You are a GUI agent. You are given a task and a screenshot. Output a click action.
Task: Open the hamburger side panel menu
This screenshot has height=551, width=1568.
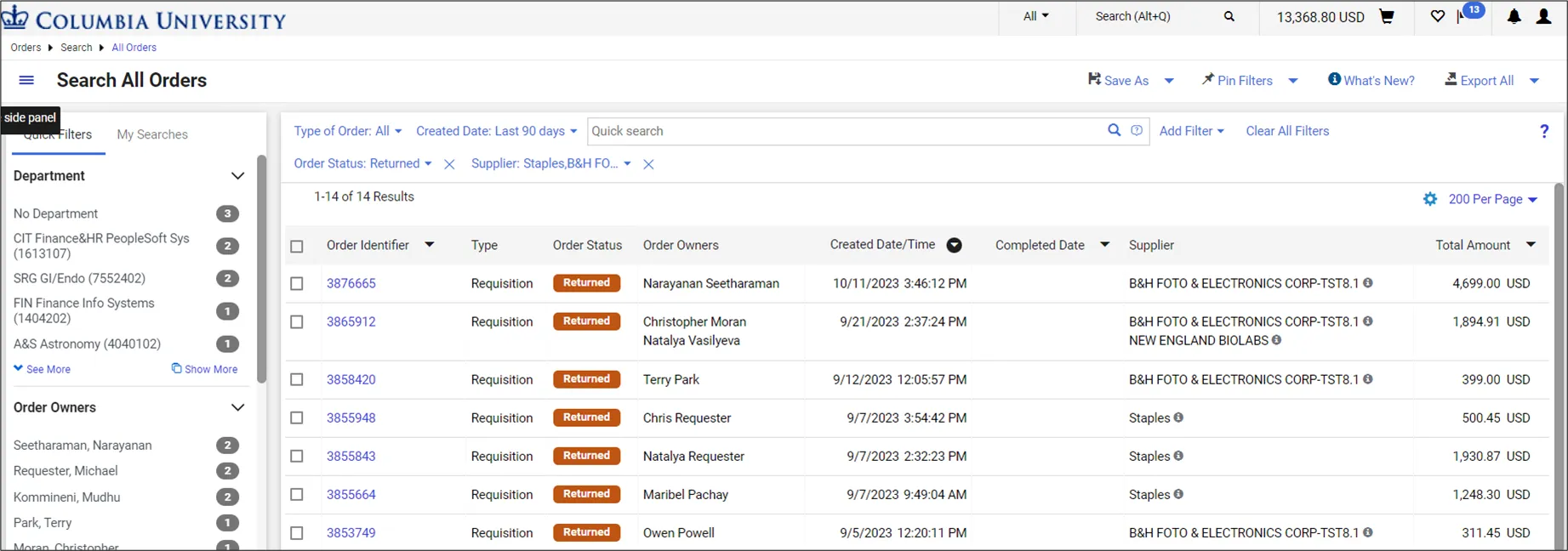click(x=26, y=80)
